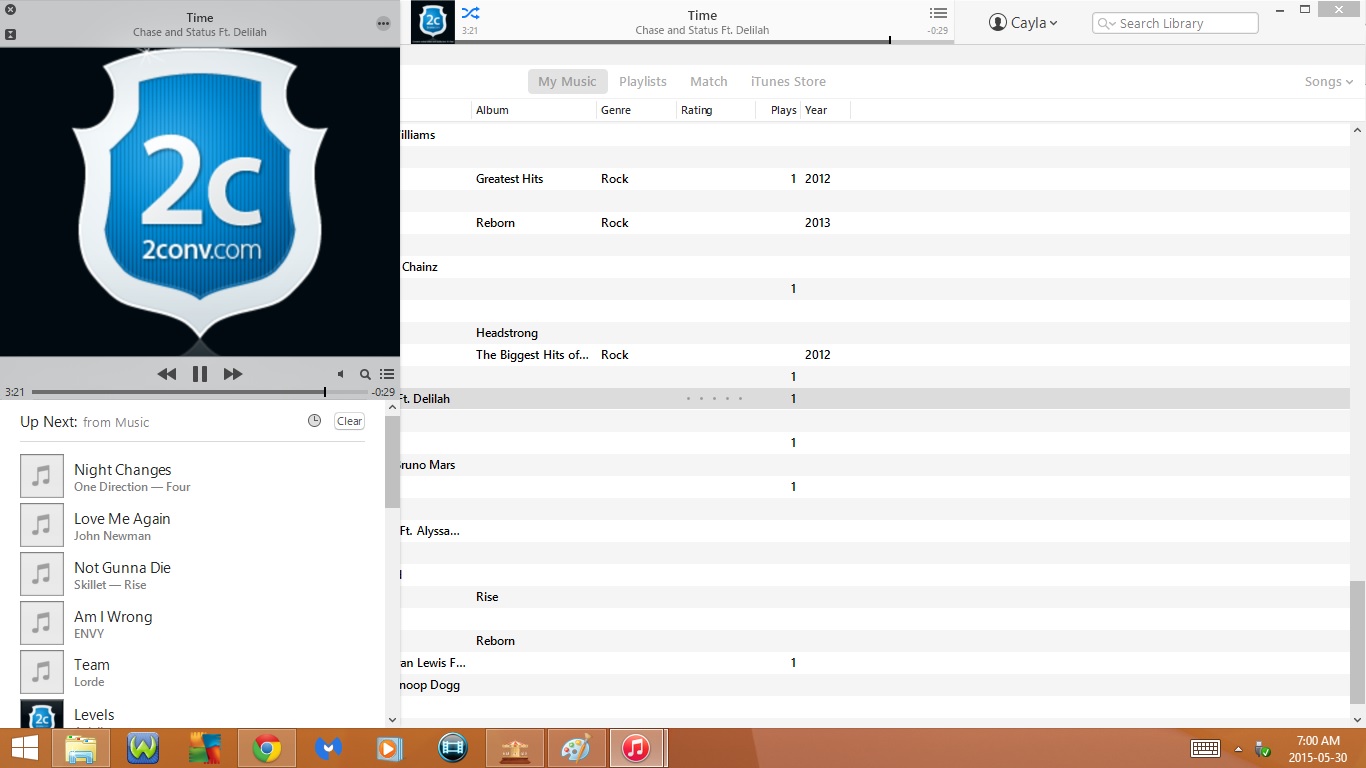Select the Greatest Hits album cell
Screen dimensions: 1366x768
[x=509, y=179]
